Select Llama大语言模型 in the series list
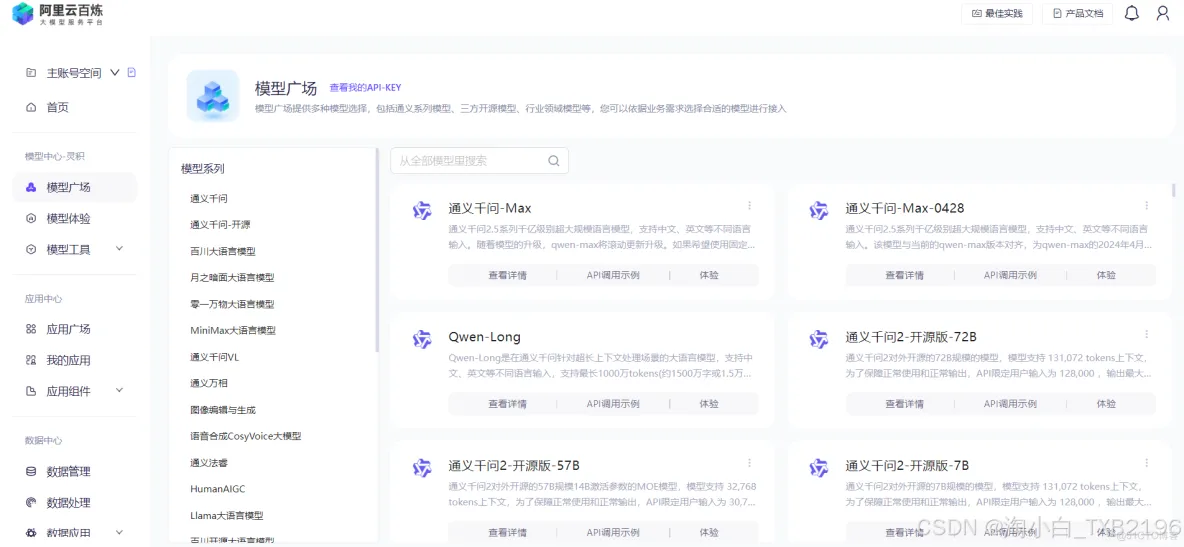The height and width of the screenshot is (547, 1184). point(227,515)
